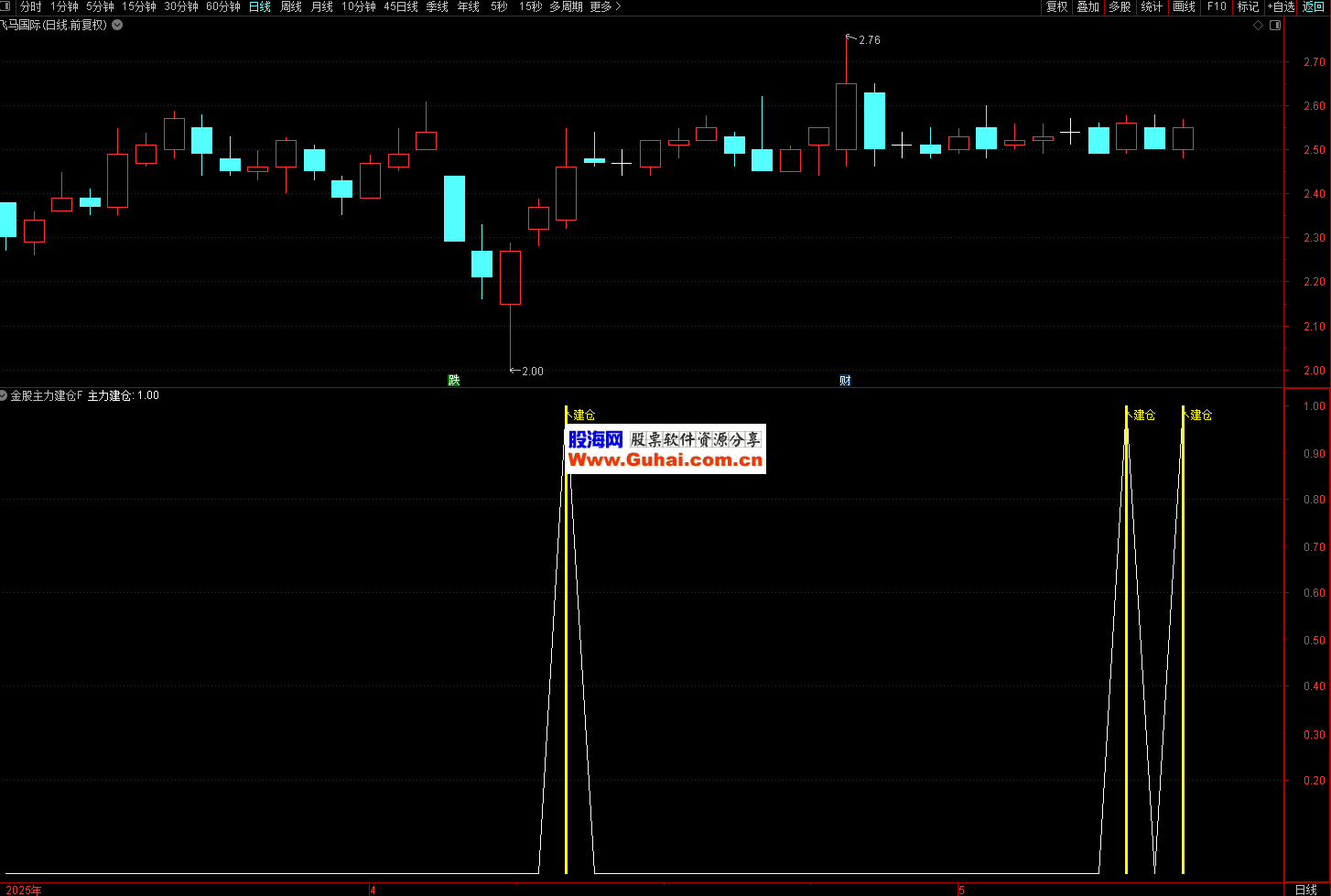Select the 1分钟 period tab
This screenshot has height=896, width=1331.
pos(64,6)
